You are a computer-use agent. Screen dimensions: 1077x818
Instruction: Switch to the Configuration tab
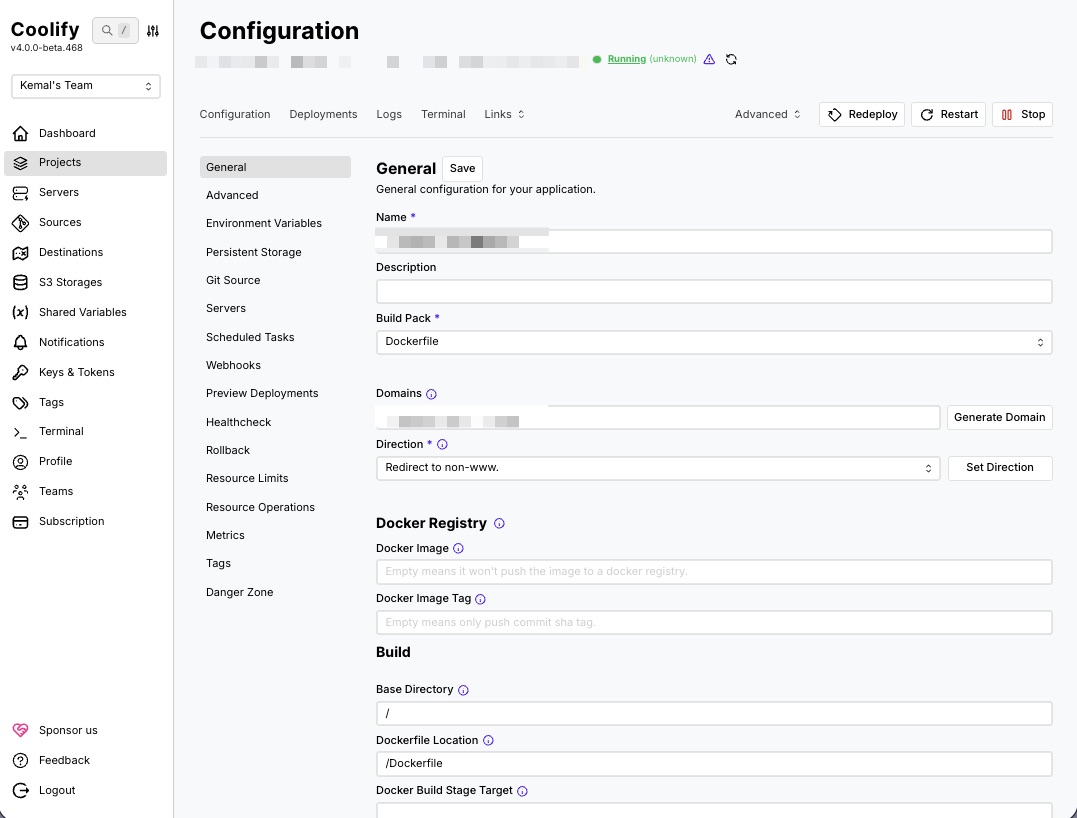click(235, 114)
